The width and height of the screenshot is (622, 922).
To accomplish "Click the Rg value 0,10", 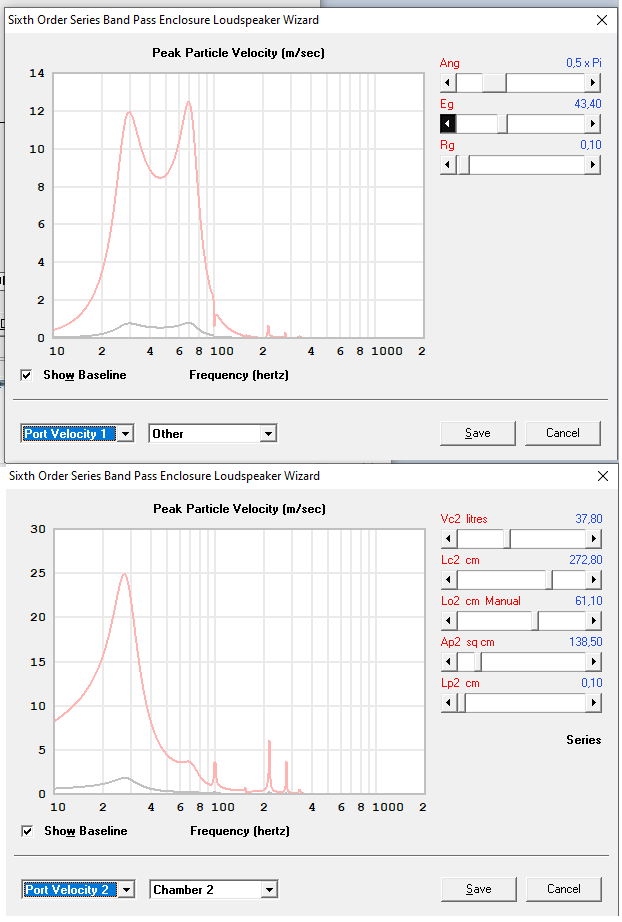I will pyautogui.click(x=591, y=145).
